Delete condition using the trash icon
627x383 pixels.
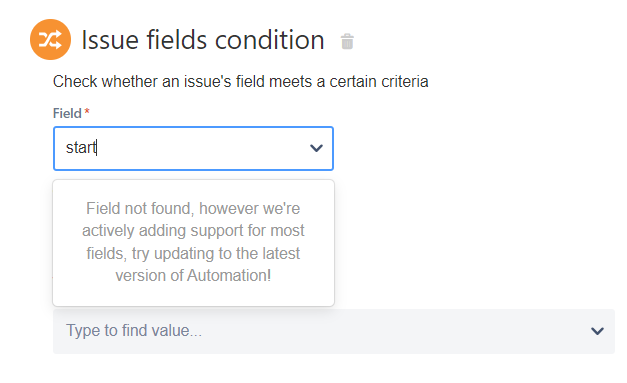[347, 41]
